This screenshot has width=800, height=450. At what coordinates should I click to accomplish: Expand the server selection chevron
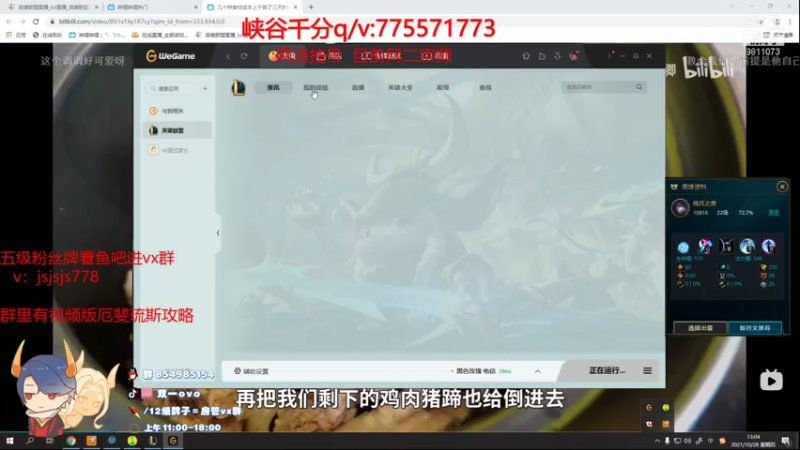click(x=538, y=371)
